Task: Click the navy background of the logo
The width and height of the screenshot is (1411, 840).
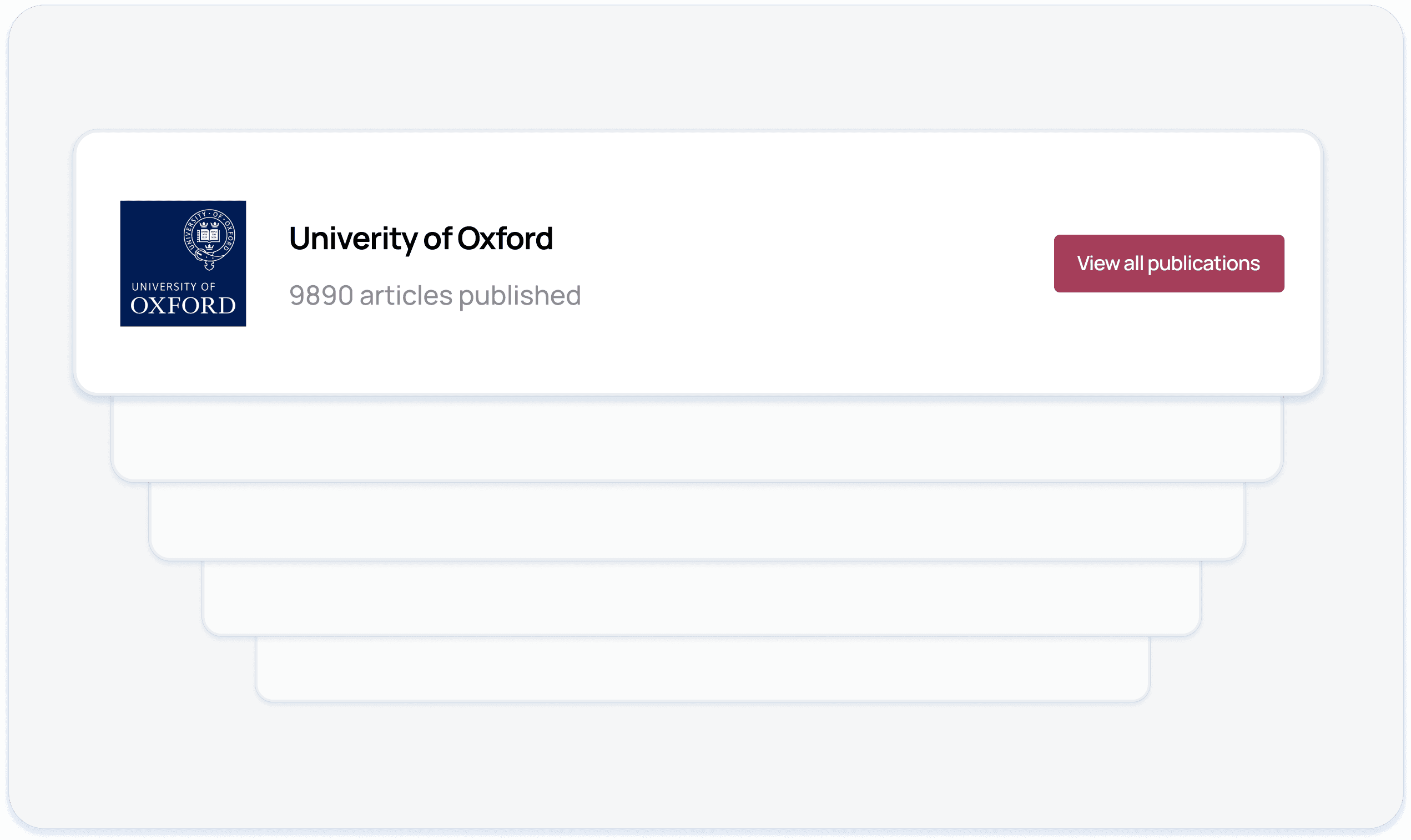Action: click(x=147, y=237)
